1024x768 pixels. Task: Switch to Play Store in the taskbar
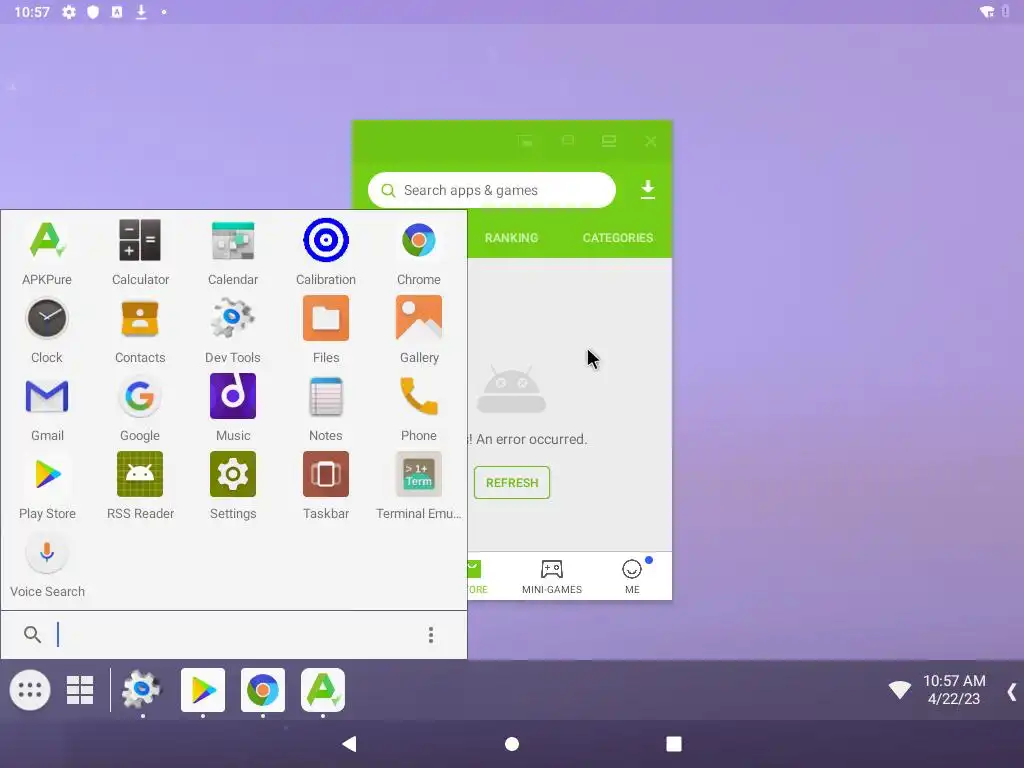click(203, 690)
